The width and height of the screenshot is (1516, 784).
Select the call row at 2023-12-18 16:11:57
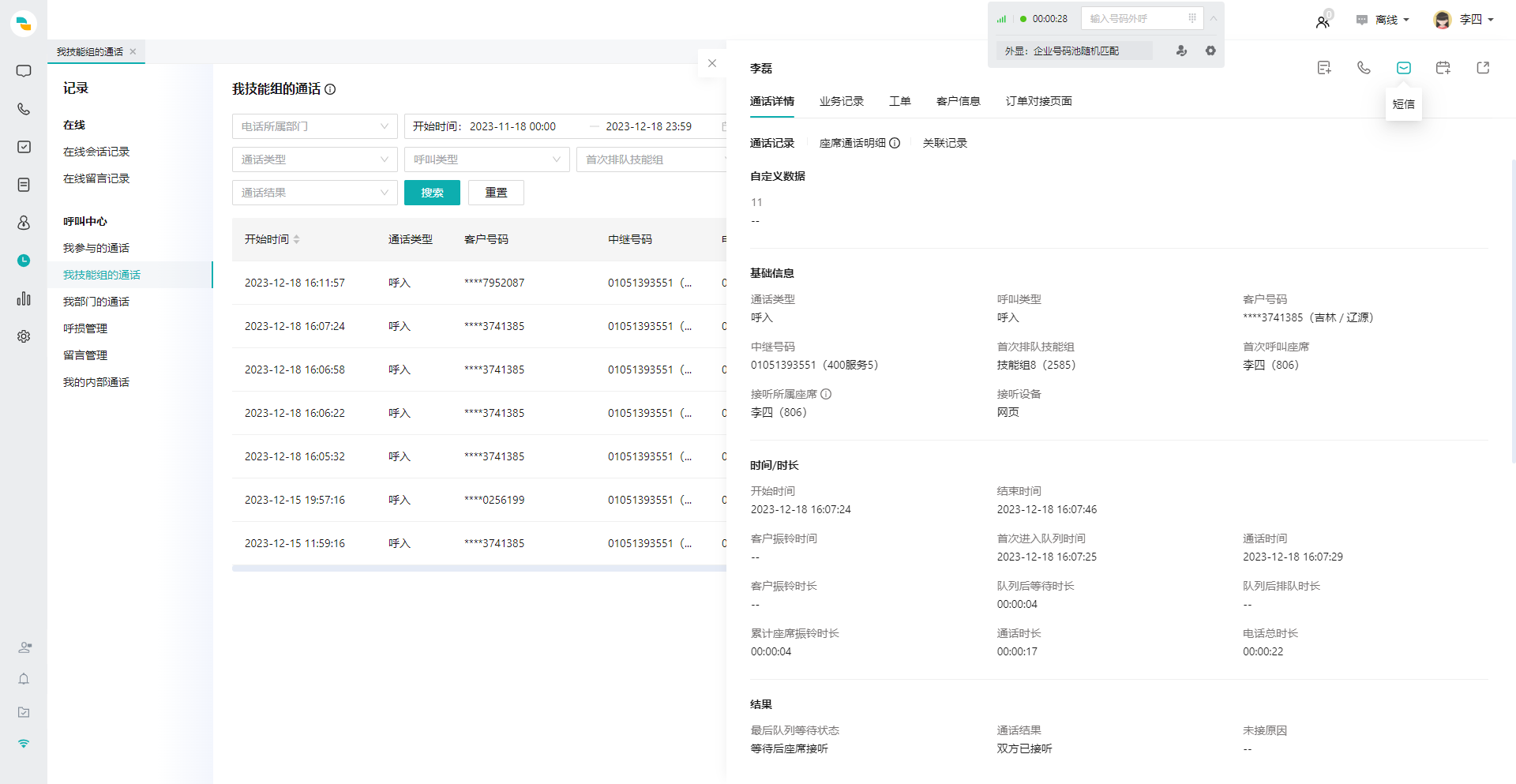click(x=479, y=283)
